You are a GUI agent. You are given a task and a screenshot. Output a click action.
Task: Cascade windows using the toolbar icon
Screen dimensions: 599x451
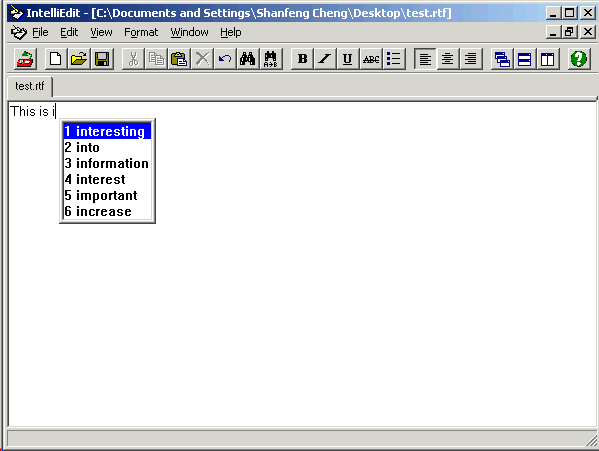coord(502,59)
